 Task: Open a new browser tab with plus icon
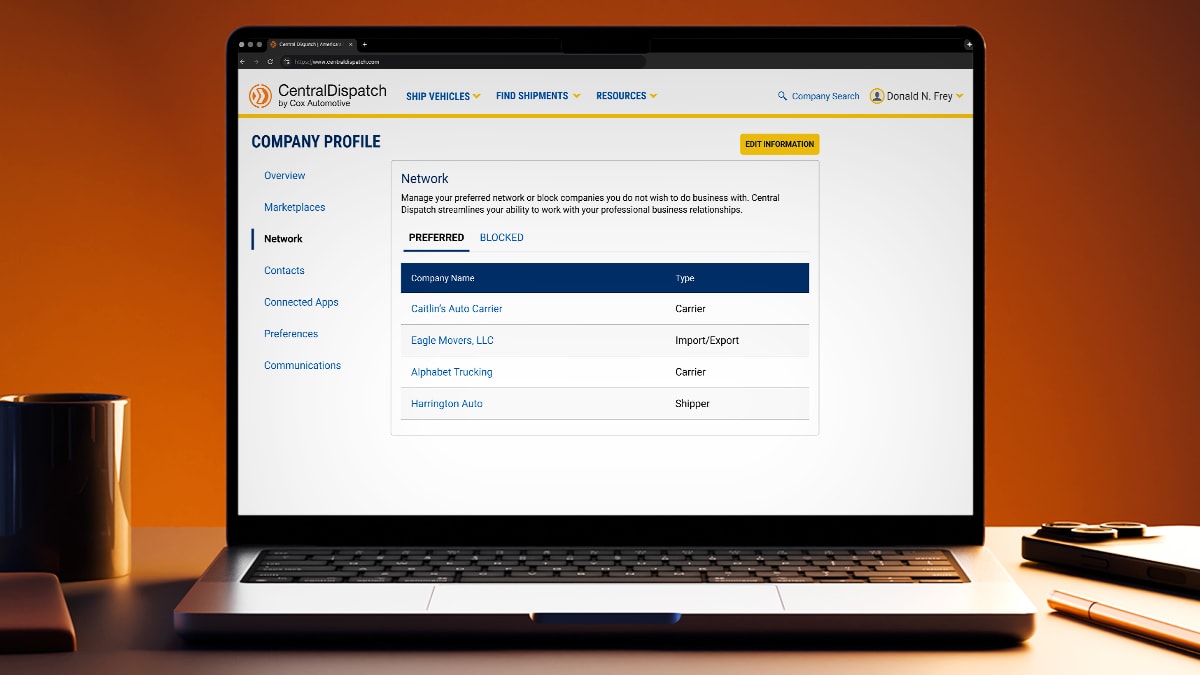click(x=365, y=45)
